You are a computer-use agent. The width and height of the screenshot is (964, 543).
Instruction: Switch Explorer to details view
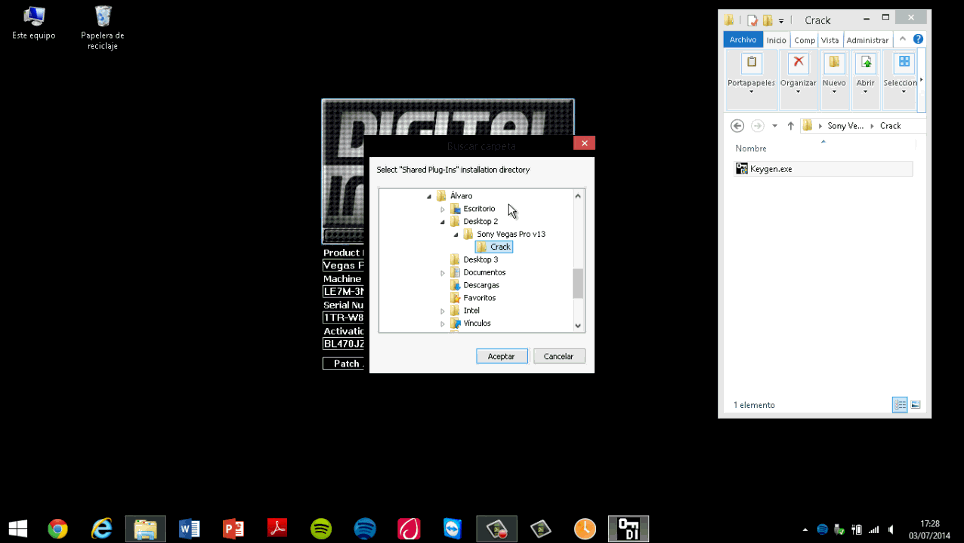[899, 405]
